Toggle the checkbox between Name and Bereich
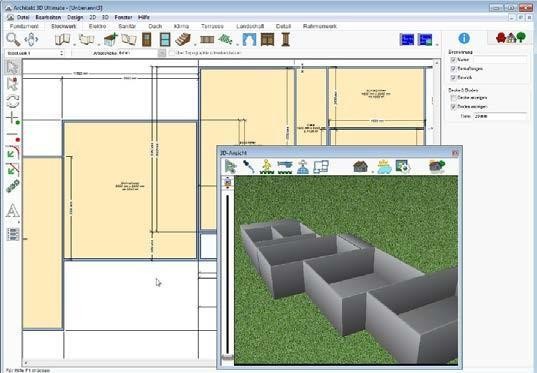 [x=453, y=69]
